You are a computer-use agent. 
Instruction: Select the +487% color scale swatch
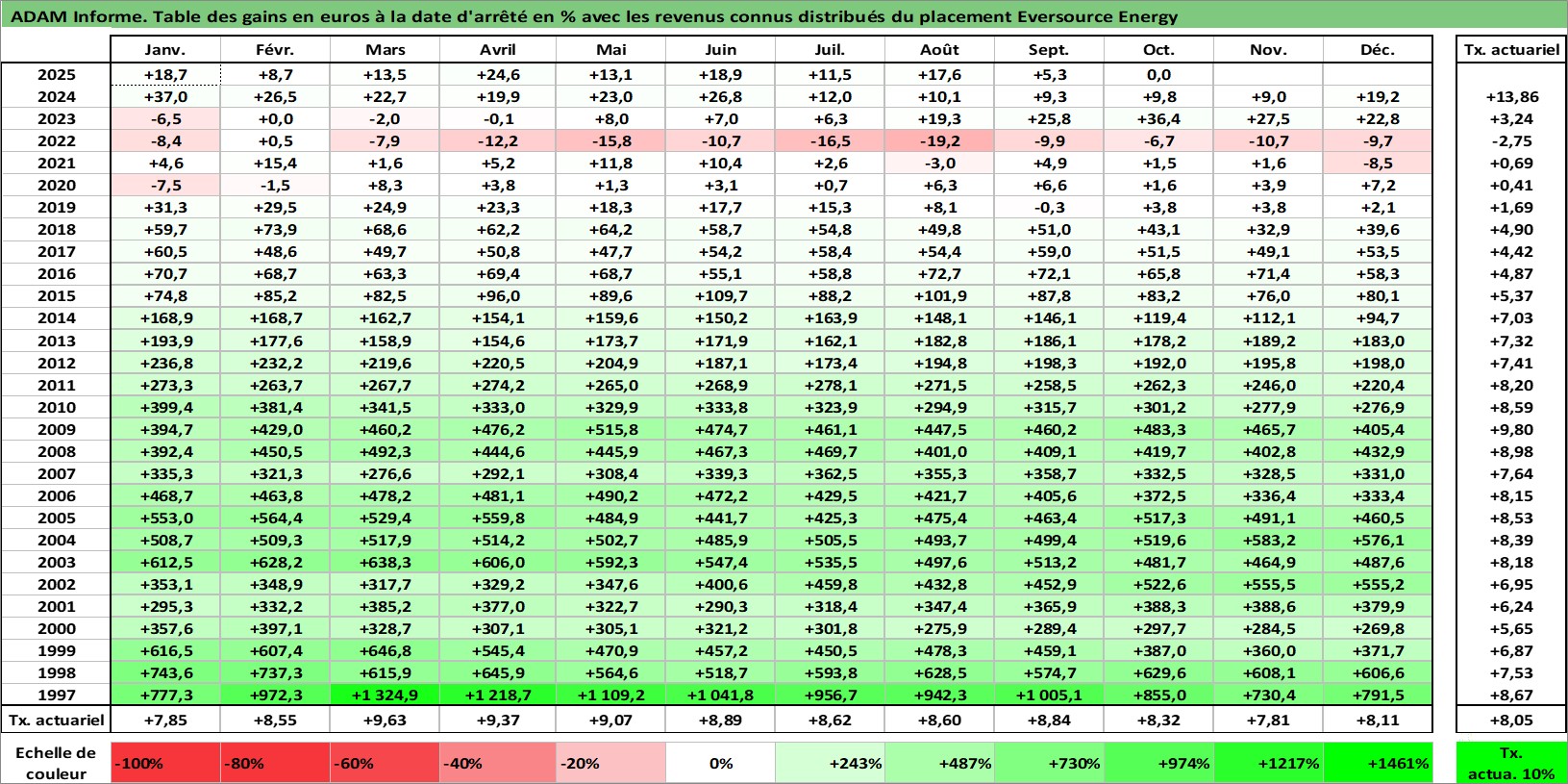coord(939,763)
